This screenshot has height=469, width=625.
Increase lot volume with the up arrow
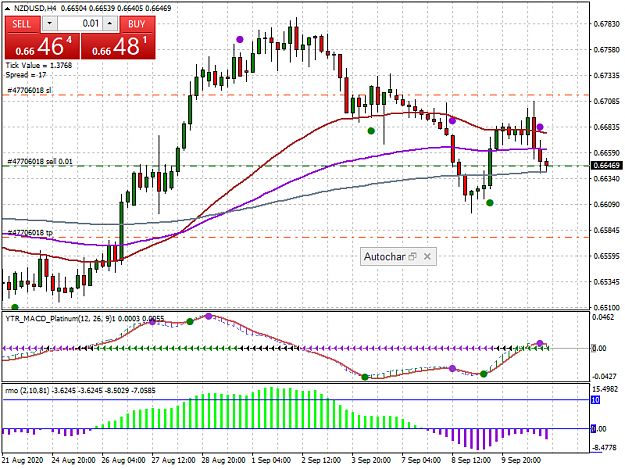coord(110,24)
